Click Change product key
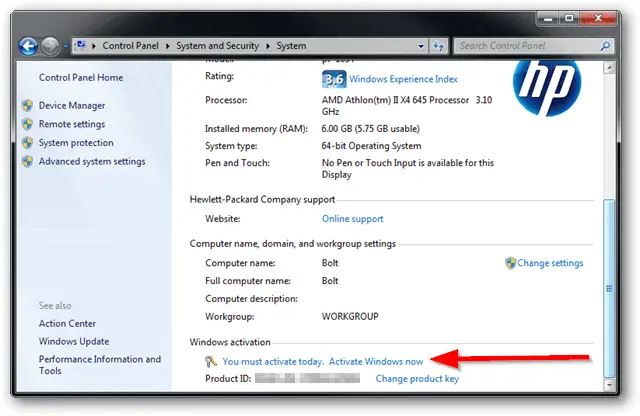This screenshot has width=640, height=416. click(417, 379)
